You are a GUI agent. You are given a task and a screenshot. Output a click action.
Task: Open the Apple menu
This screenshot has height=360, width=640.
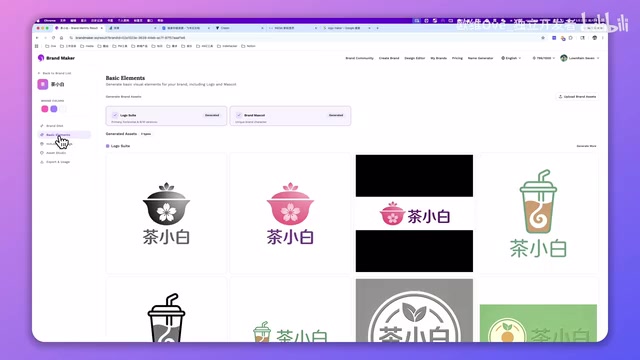click(x=38, y=20)
